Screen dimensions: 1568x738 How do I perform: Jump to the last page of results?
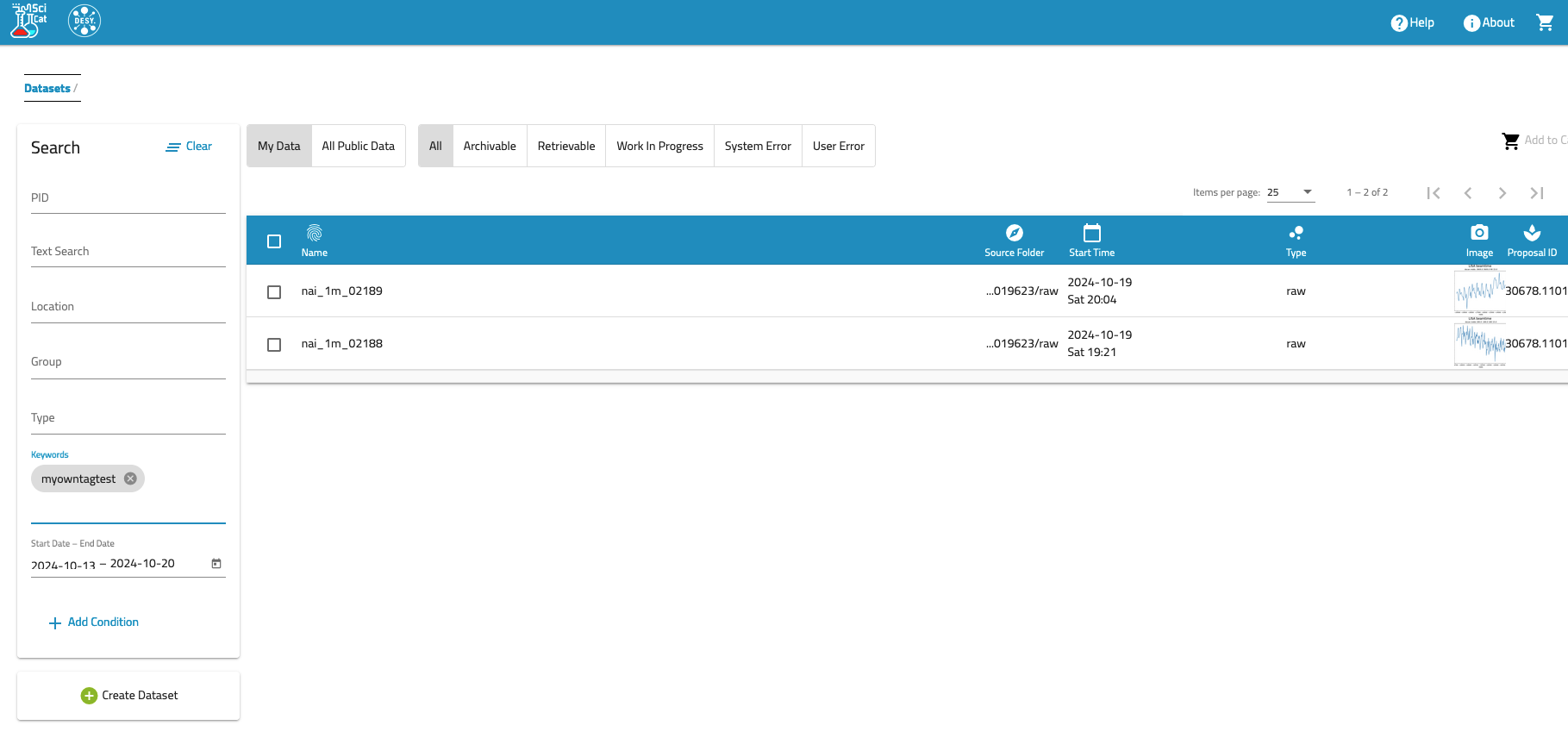[1536, 193]
